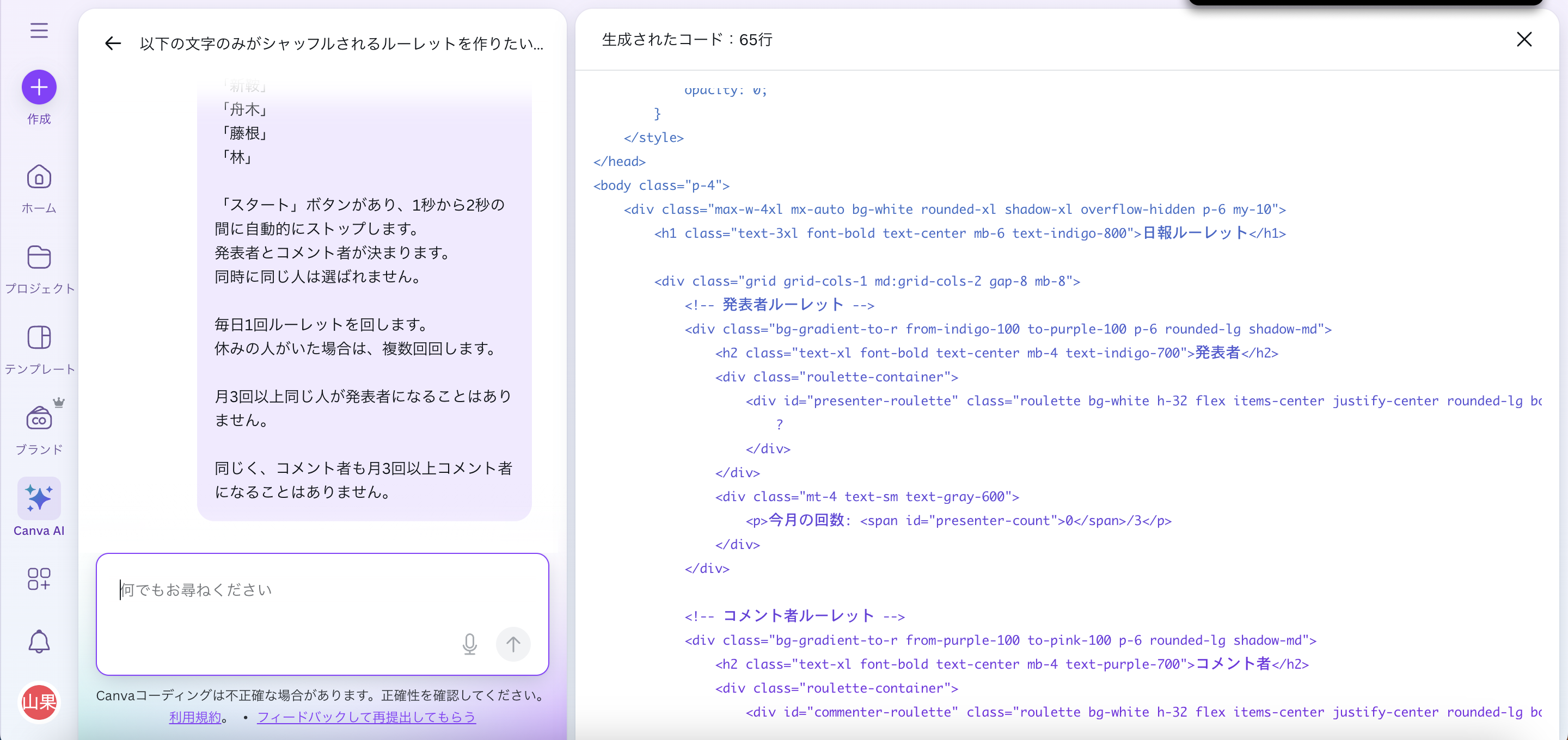The height and width of the screenshot is (740, 1568).
Task: Open the apps grid icon
Action: point(39,579)
